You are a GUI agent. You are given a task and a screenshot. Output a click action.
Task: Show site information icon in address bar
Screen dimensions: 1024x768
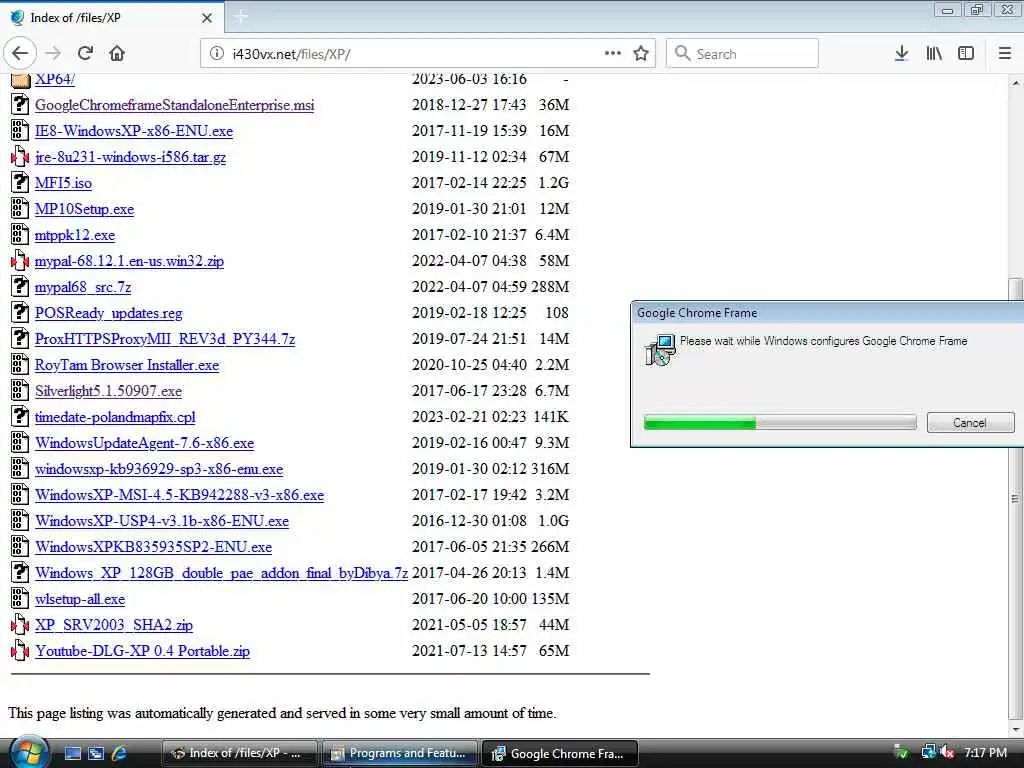tap(216, 54)
